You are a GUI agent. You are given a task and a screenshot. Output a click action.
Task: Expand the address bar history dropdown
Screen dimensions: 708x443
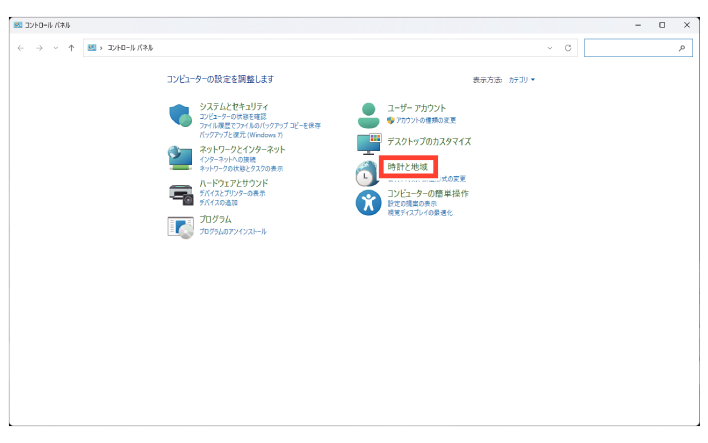(x=550, y=47)
